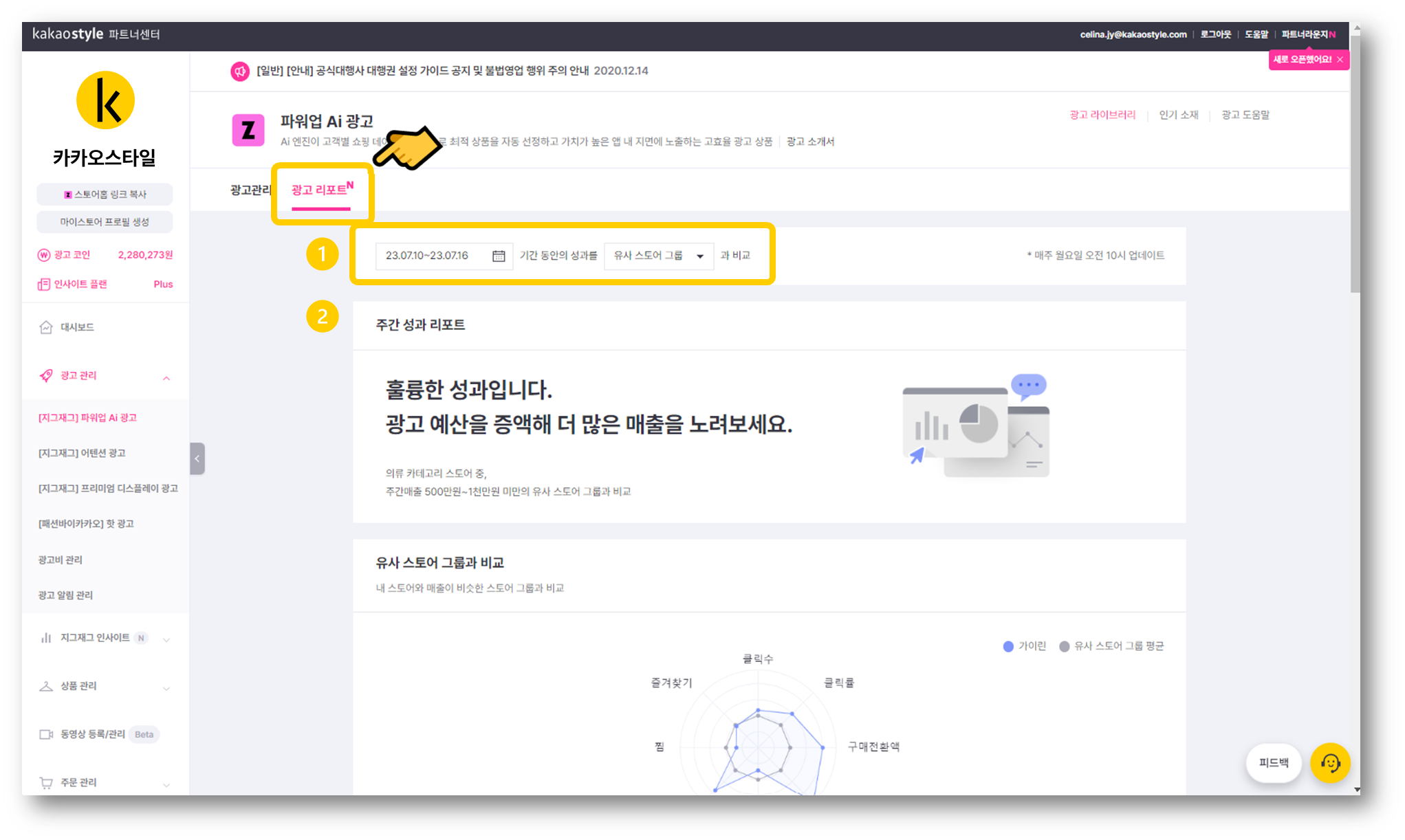The width and height of the screenshot is (1405, 840).
Task: Click the 스토어홈 링크 복사 button
Action: click(105, 195)
